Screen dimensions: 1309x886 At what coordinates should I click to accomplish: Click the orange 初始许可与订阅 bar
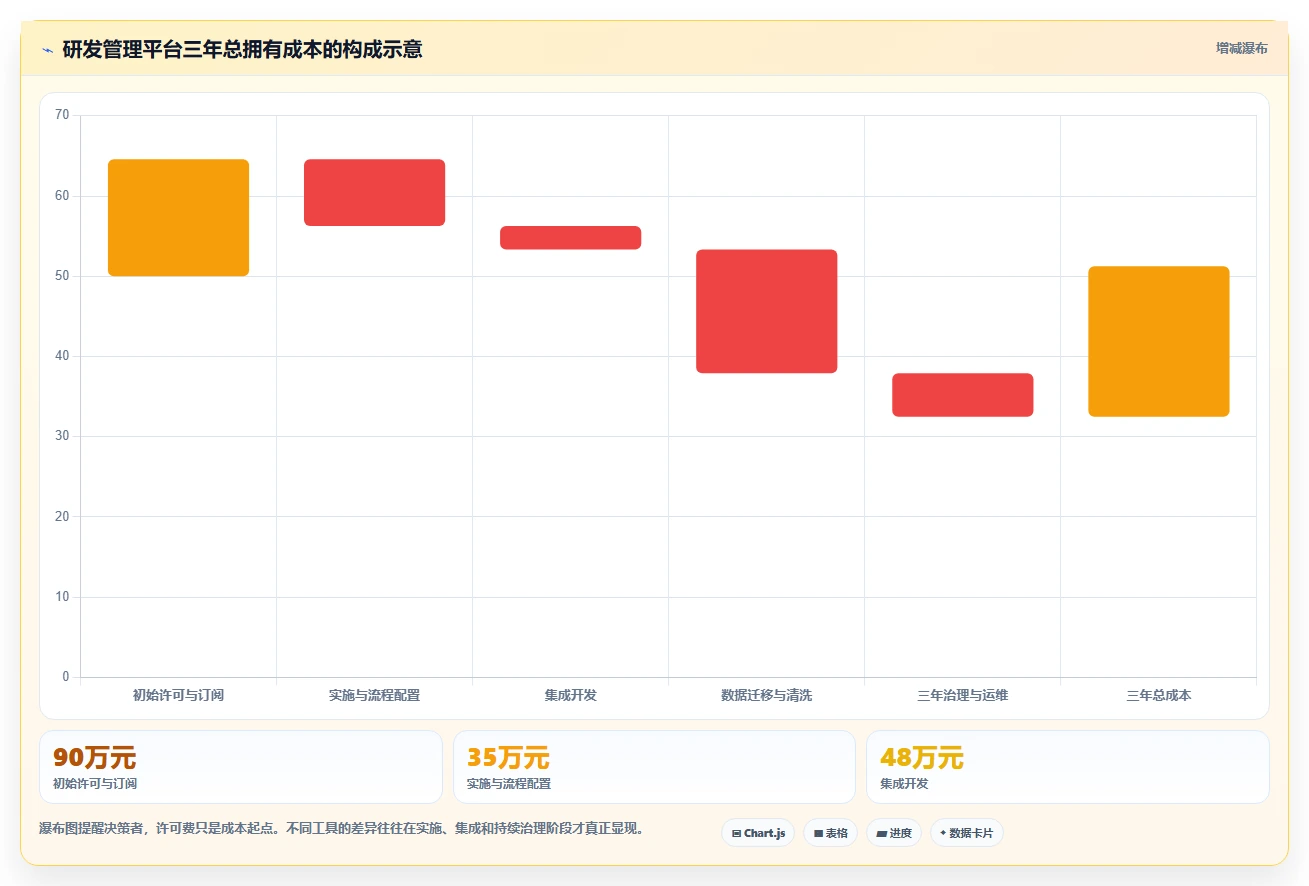pos(178,218)
